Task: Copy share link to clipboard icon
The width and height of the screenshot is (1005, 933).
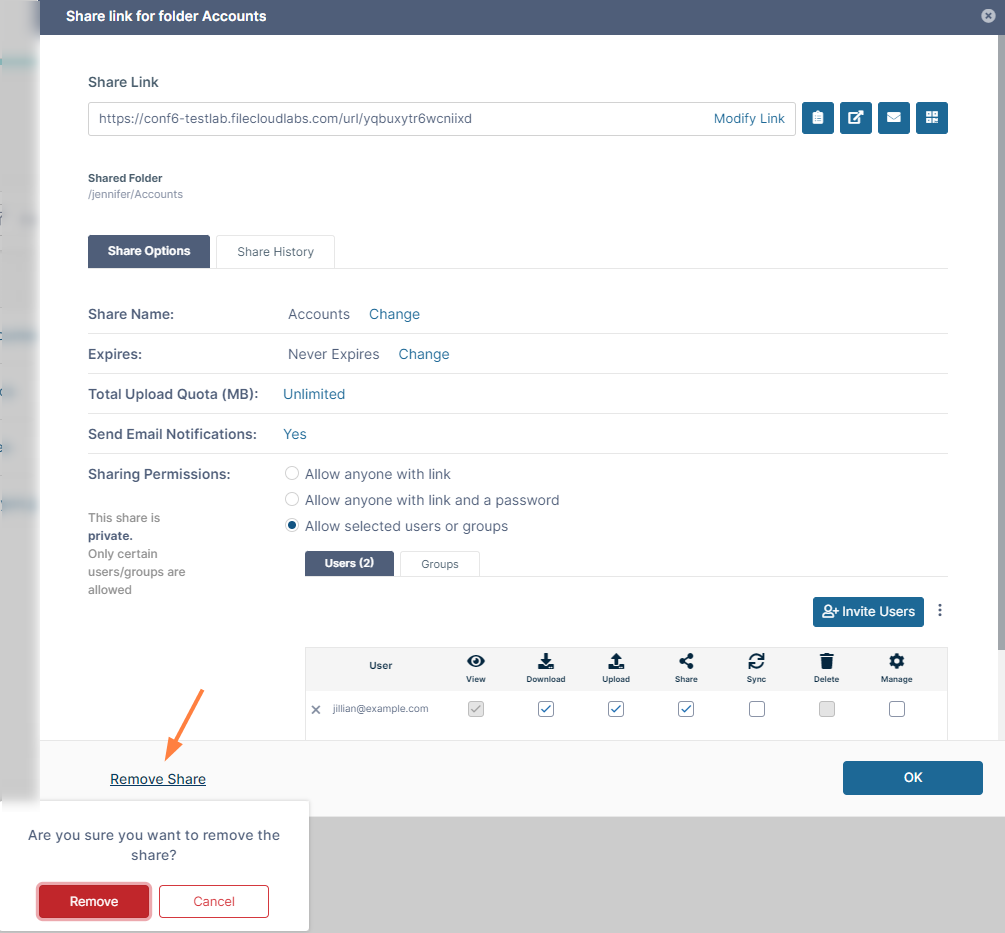Action: (x=817, y=118)
